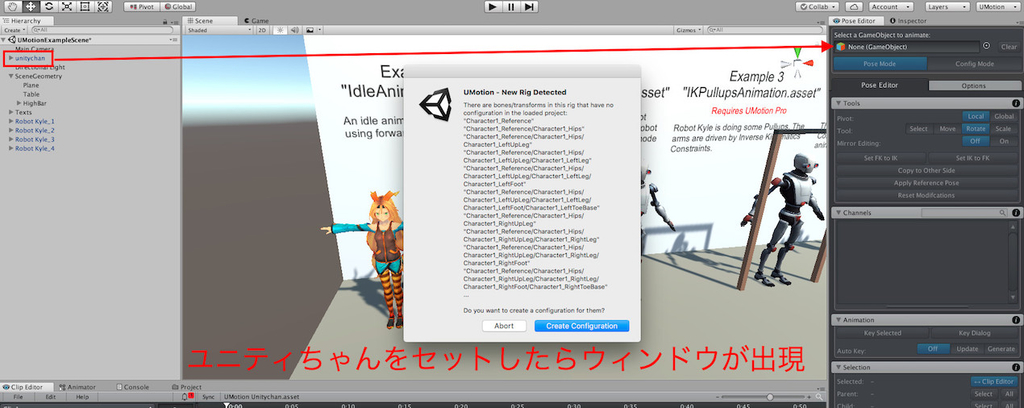Toggle the red record button in Clip Editor
Viewport: 1024px width, 408px height.
pyautogui.click(x=191, y=396)
